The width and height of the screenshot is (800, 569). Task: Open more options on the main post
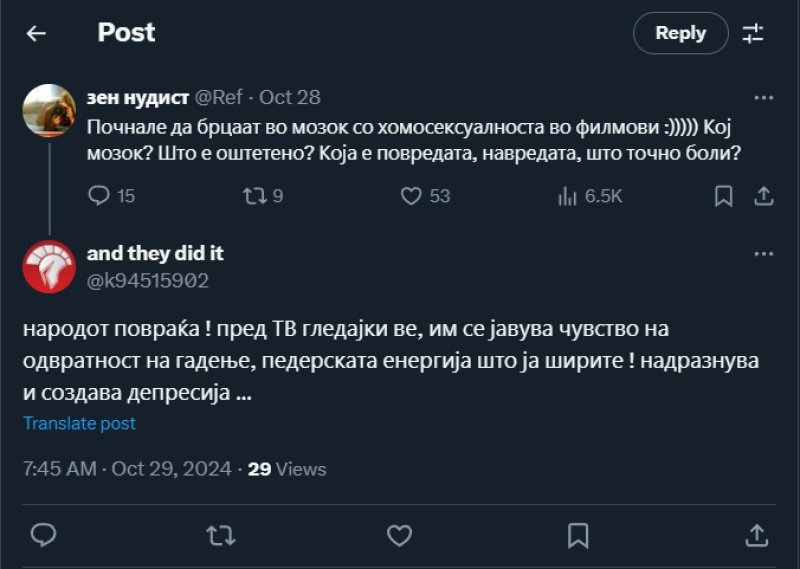coord(763,254)
